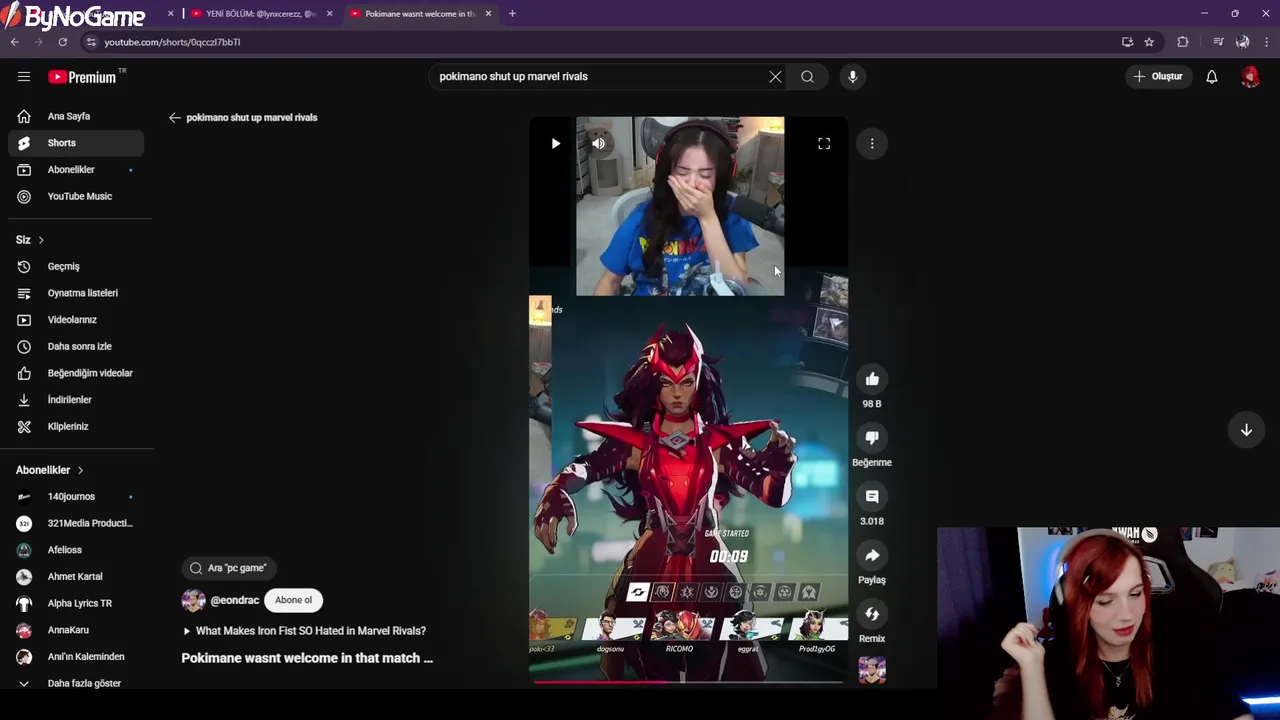Click the search magnifier button
1280x720 pixels.
[807, 76]
